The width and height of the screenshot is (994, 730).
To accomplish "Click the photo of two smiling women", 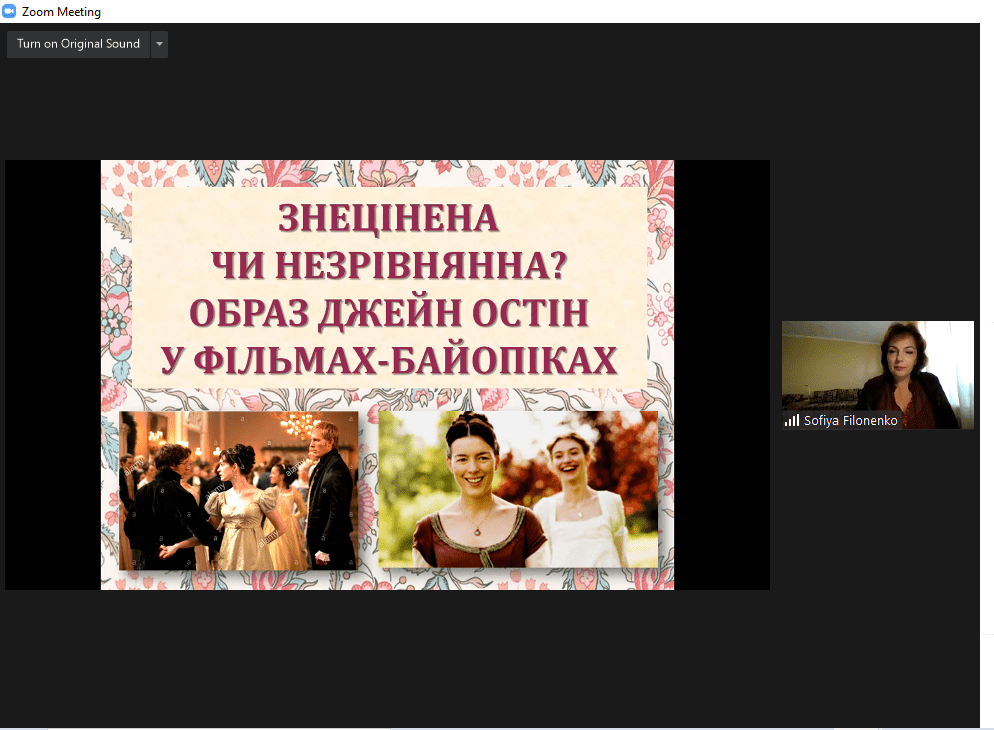I will pyautogui.click(x=517, y=488).
